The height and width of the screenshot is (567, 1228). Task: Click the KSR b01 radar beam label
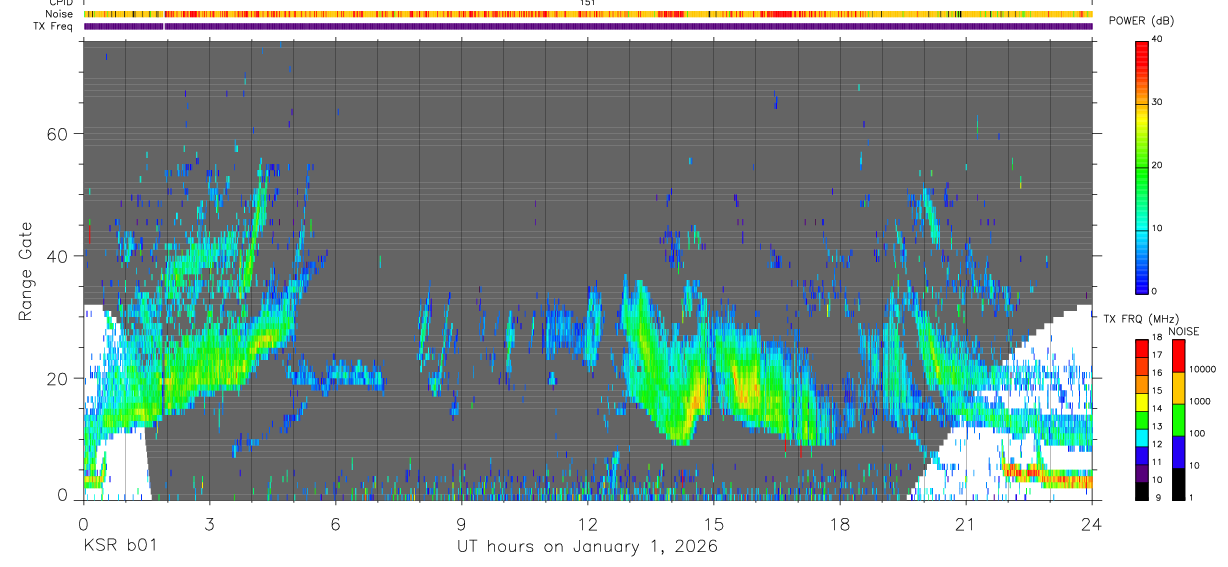tap(119, 546)
